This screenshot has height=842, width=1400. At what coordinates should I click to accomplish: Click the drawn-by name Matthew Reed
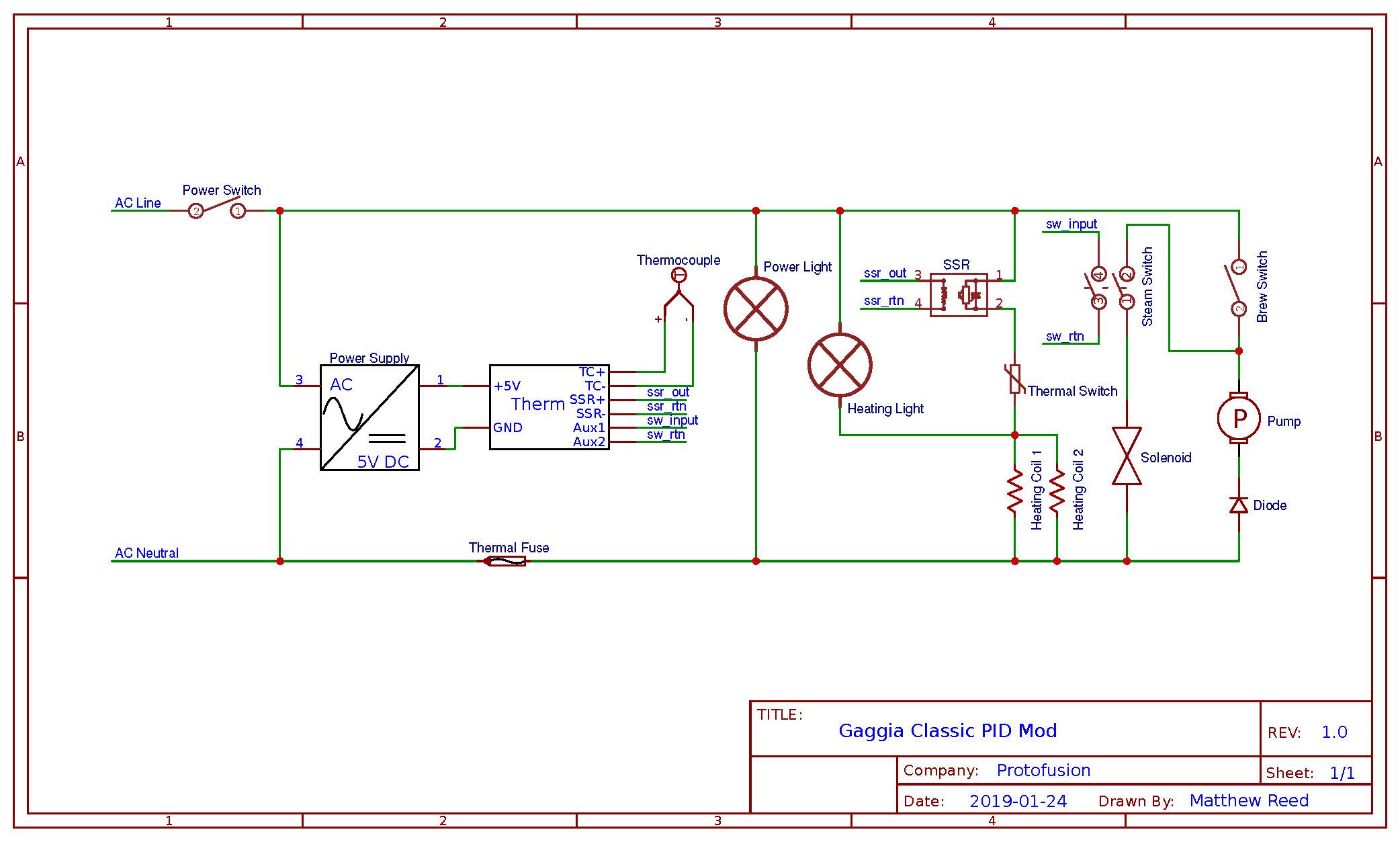point(1249,800)
